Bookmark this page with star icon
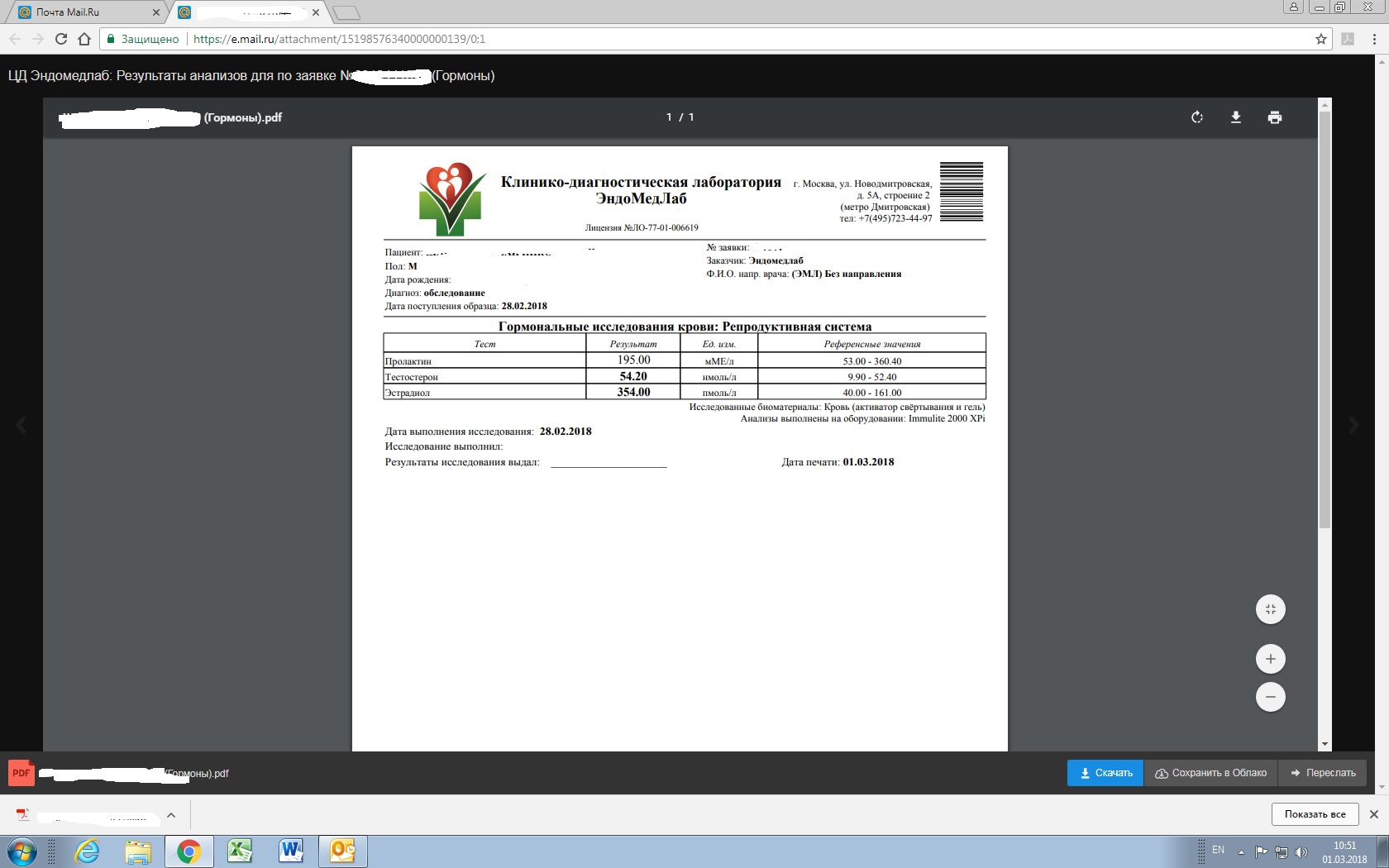Viewport: 1389px width, 868px height. (1320, 39)
